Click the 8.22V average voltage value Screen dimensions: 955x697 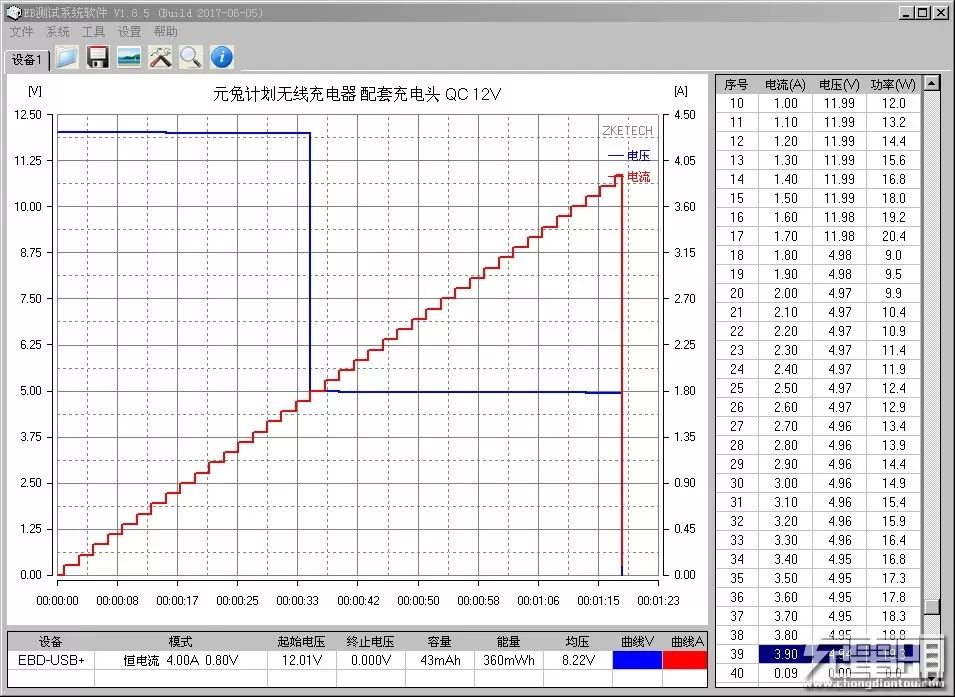[x=577, y=660]
